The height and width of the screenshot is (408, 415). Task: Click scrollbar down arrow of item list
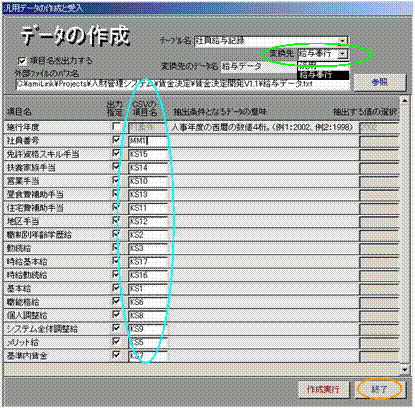405,369
